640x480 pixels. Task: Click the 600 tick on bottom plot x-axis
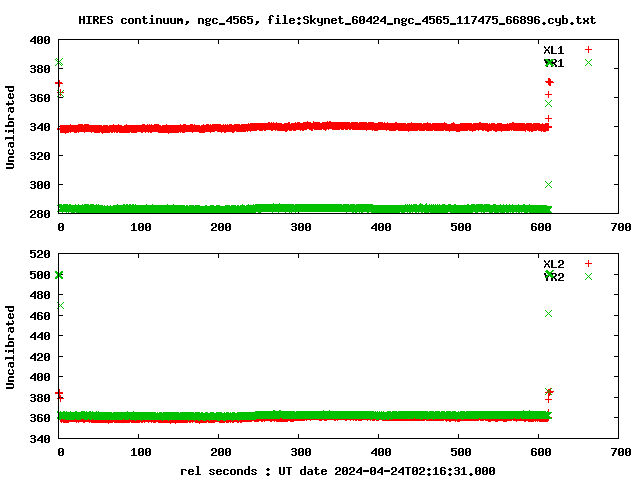(x=541, y=452)
